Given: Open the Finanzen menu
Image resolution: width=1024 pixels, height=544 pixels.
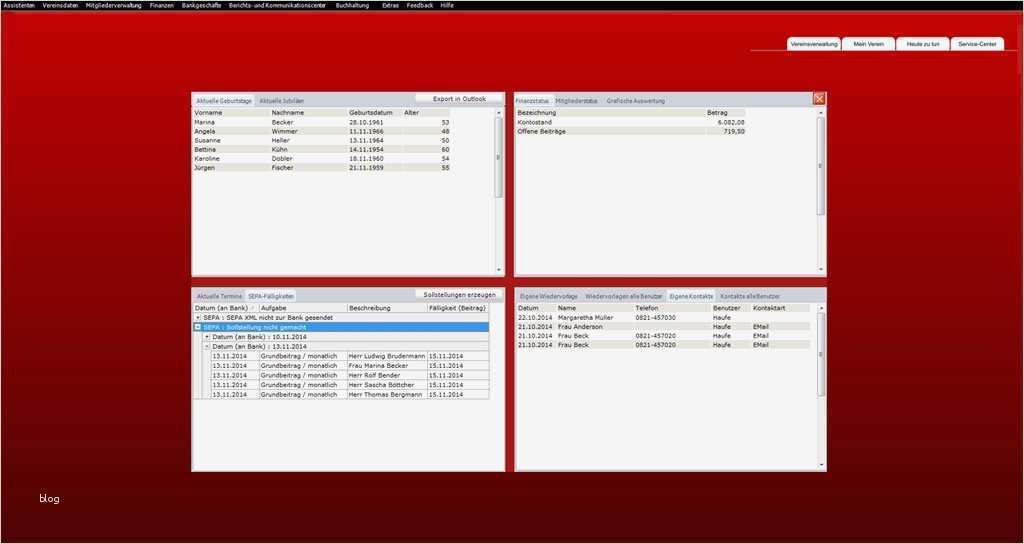Looking at the screenshot, I should [161, 5].
